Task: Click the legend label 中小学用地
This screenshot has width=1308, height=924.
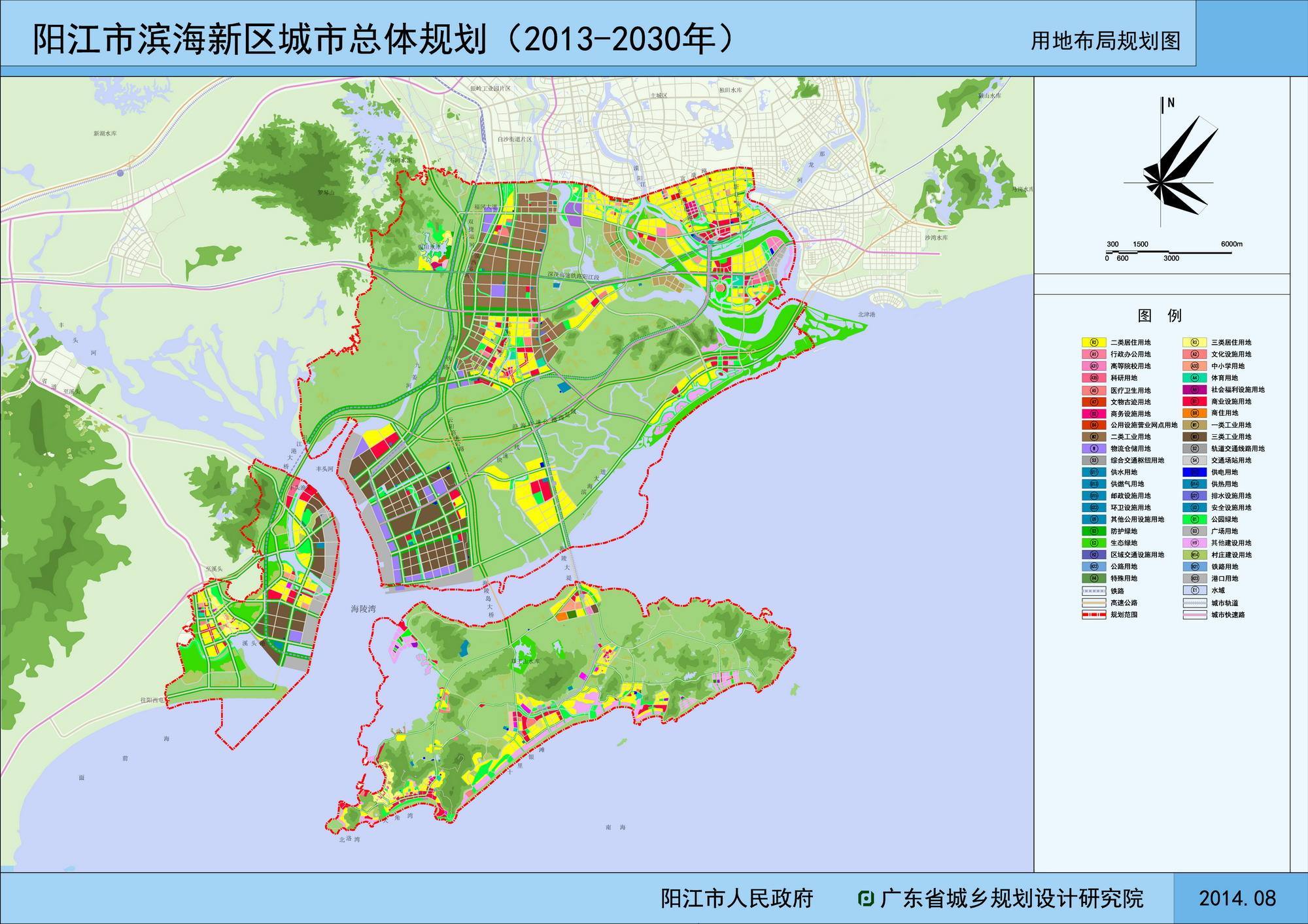Action: tap(1228, 366)
